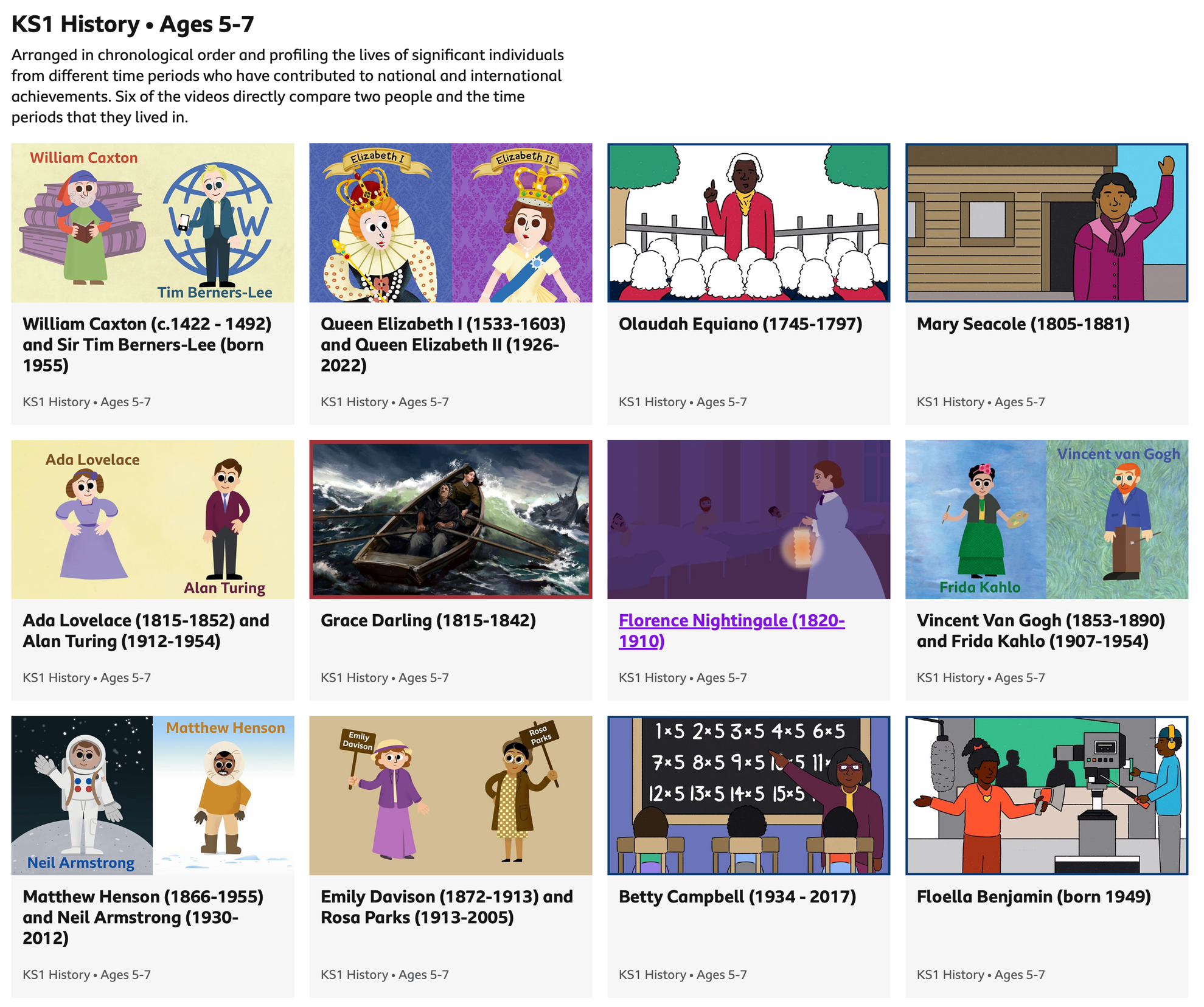
Task: Open Olaudah Equiano (1745-1797) title link
Action: tap(740, 324)
